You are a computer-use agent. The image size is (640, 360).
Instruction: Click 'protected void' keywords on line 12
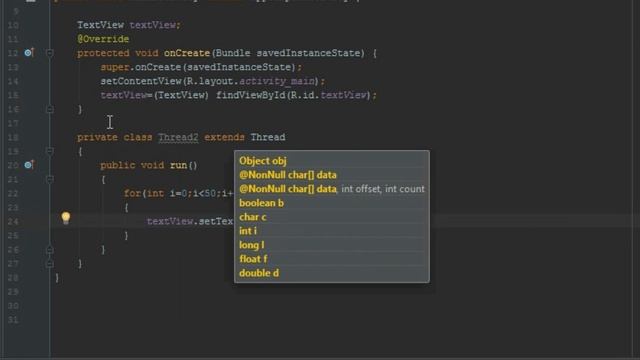tap(118, 53)
